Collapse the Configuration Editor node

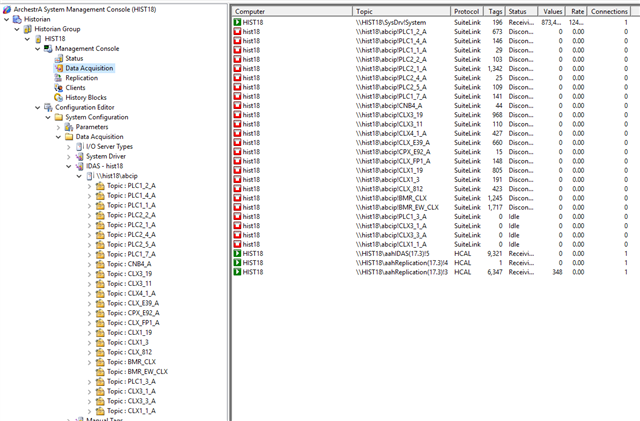point(38,107)
